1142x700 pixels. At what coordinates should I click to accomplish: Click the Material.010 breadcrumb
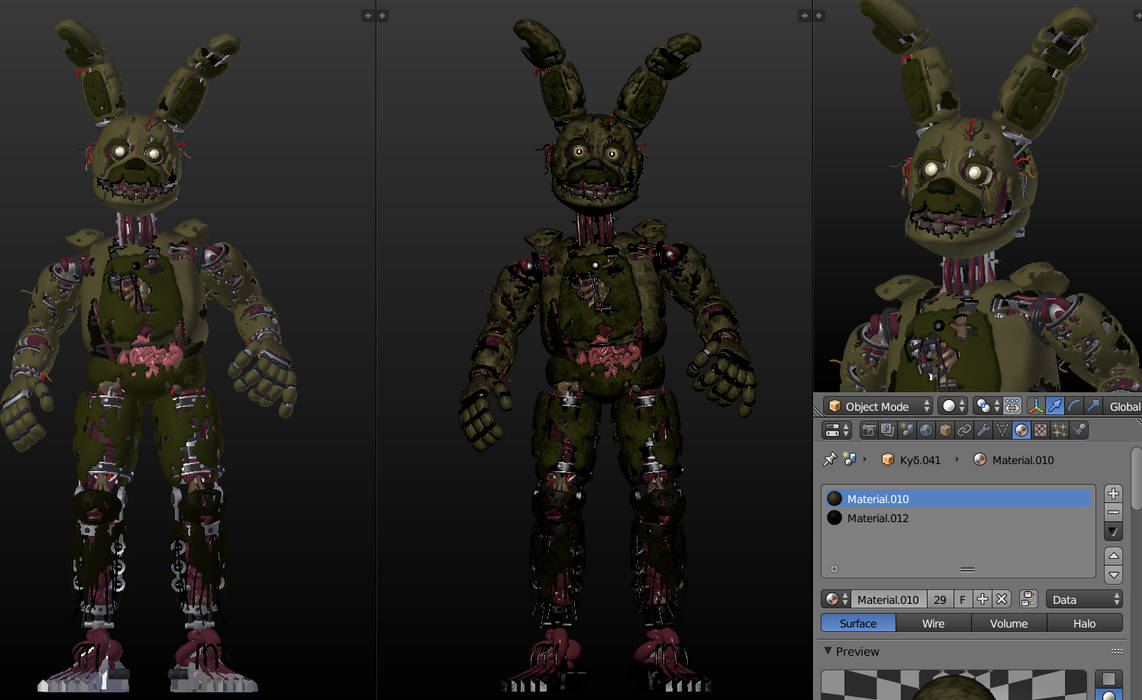pyautogui.click(x=1014, y=460)
